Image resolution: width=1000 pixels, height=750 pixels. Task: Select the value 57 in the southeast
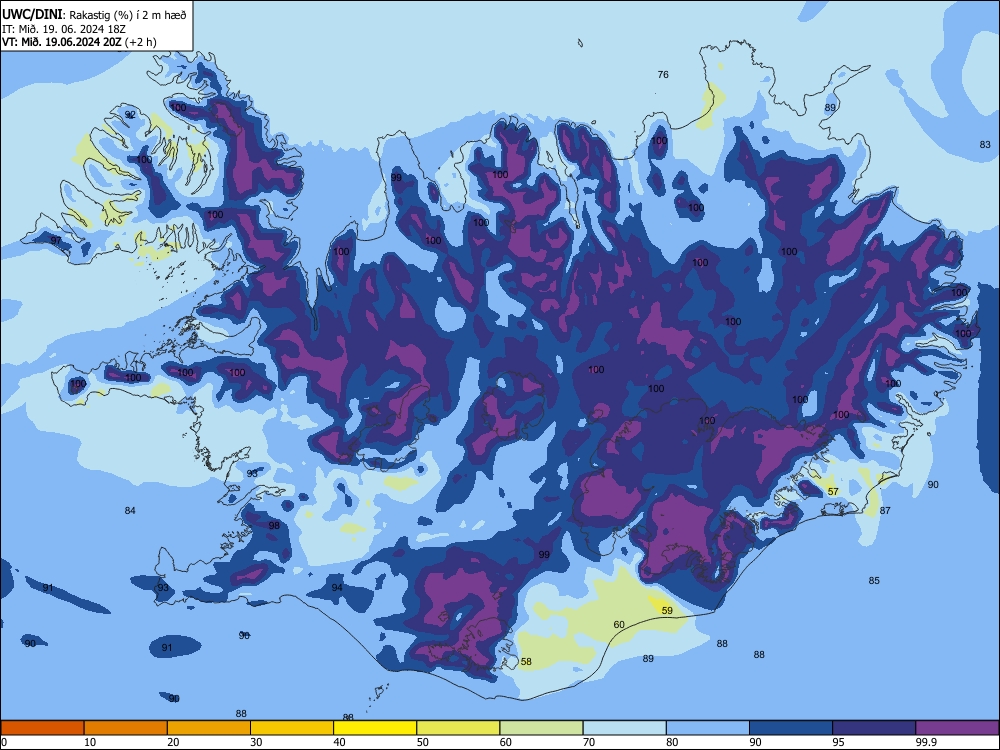coord(833,491)
